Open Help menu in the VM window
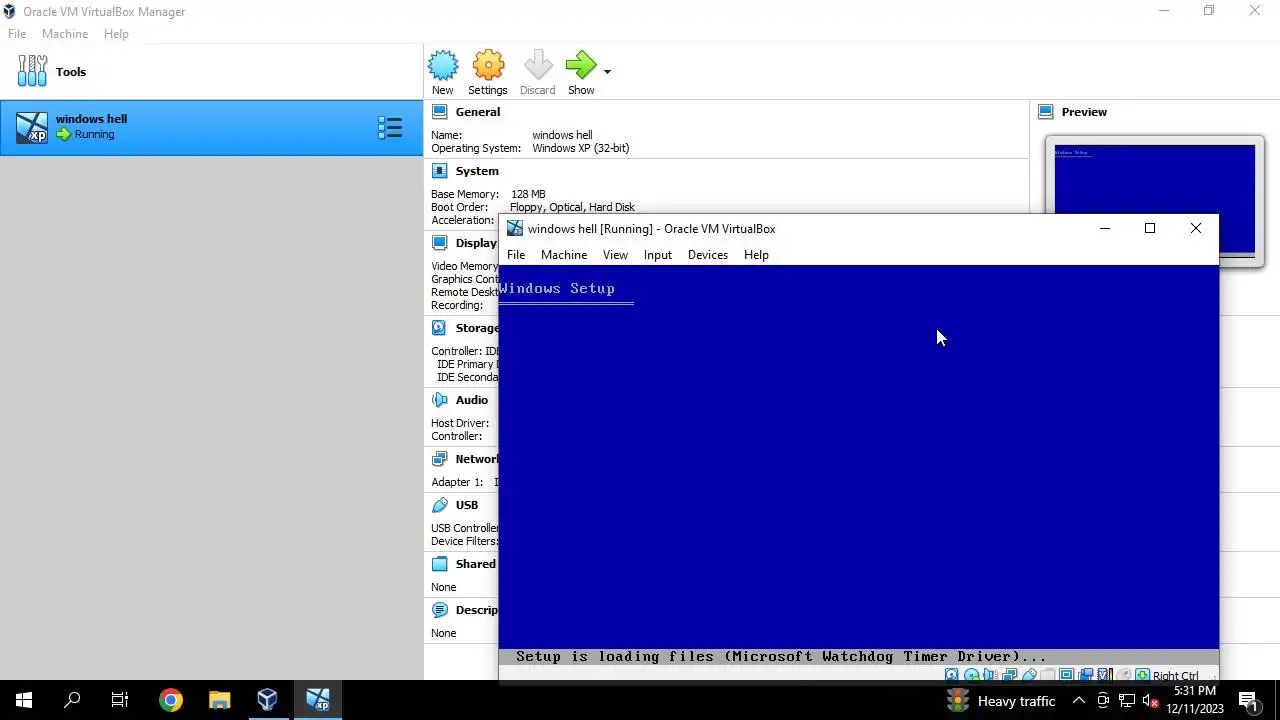 pyautogui.click(x=756, y=255)
